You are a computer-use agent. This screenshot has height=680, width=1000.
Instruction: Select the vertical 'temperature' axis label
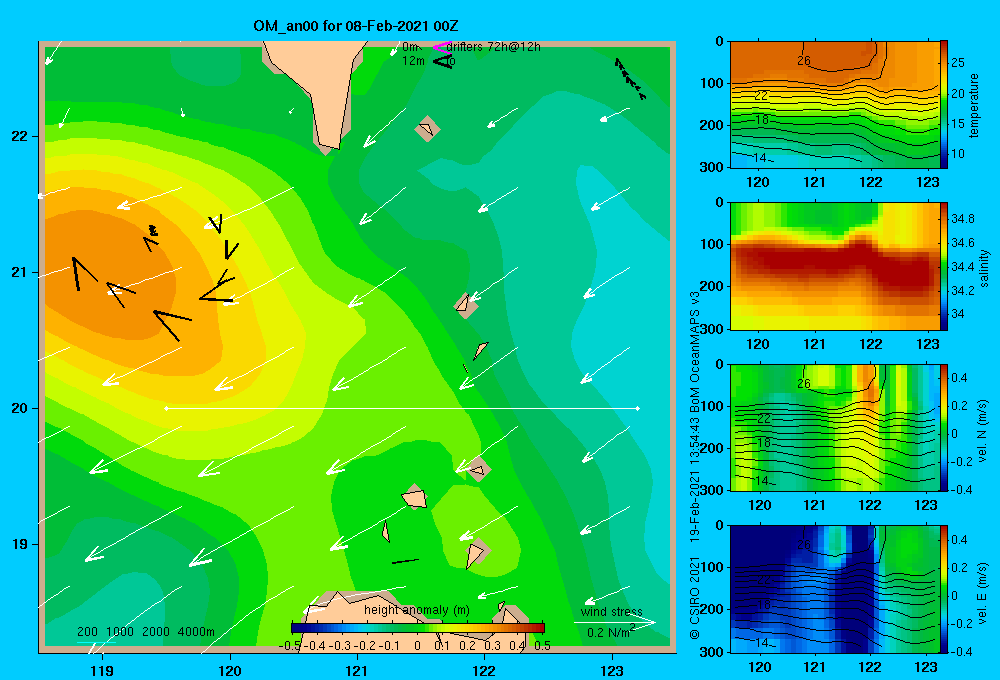(x=974, y=105)
